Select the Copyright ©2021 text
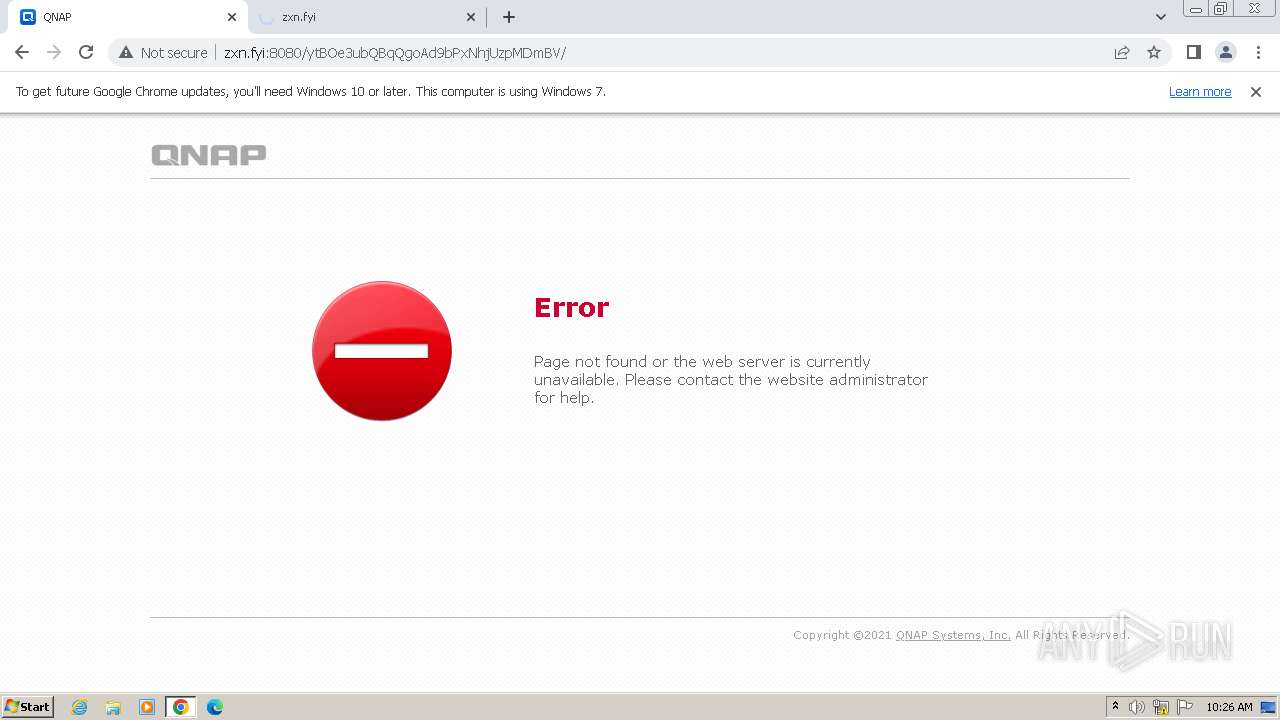 pyautogui.click(x=842, y=635)
